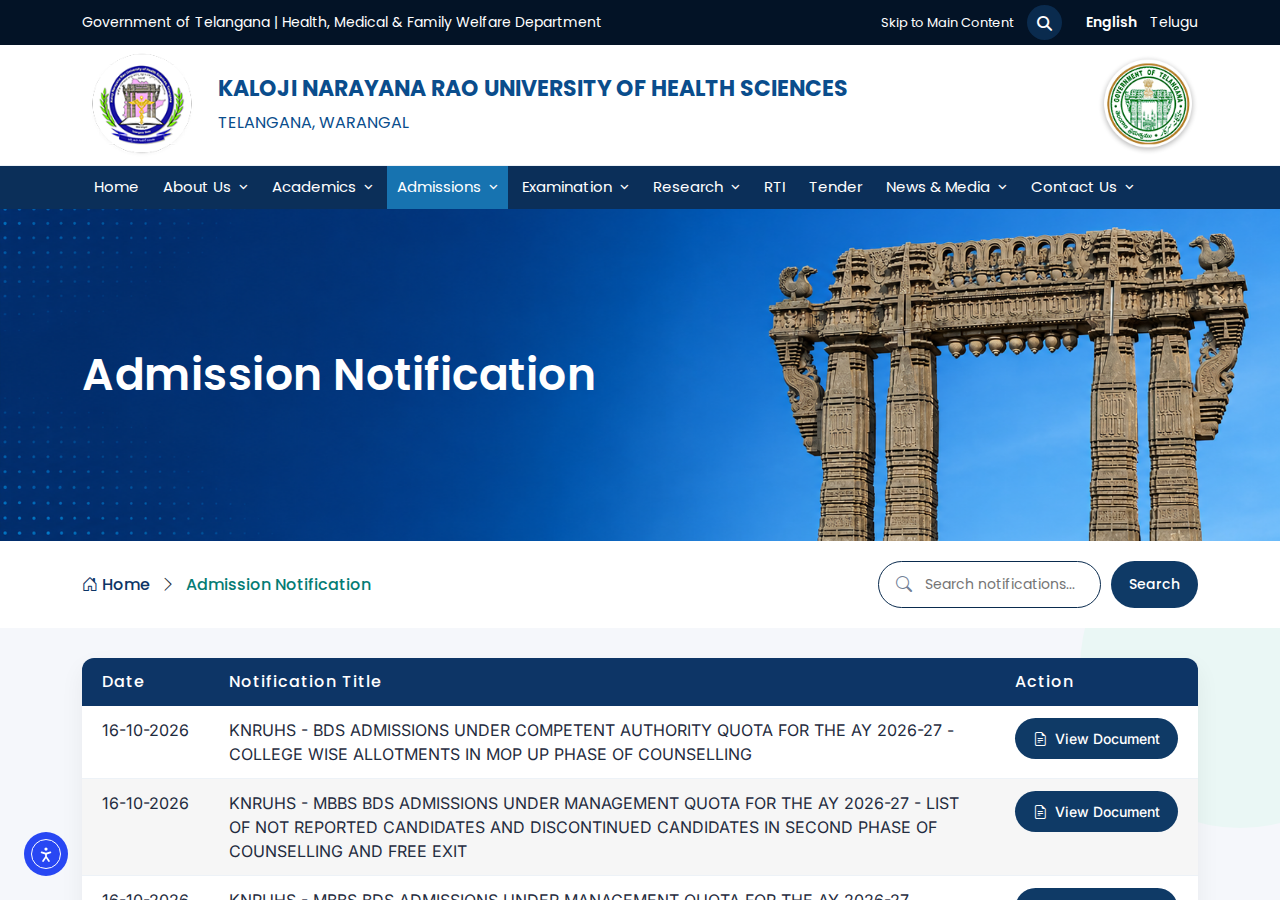The height and width of the screenshot is (900, 1280).
Task: Click the MBBS BDS management quota second phase title
Action: (594, 827)
